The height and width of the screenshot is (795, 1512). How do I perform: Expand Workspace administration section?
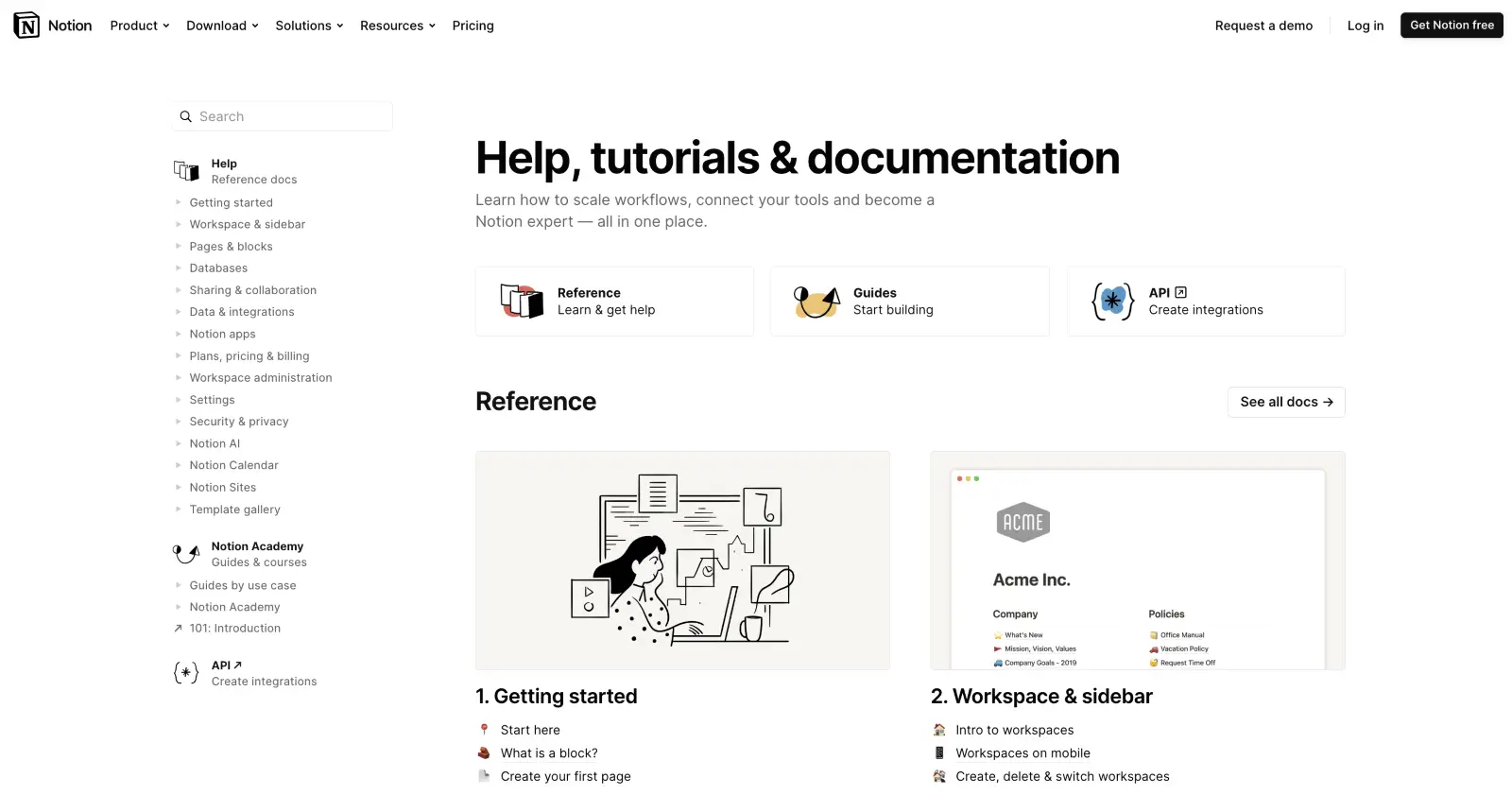[x=178, y=378]
